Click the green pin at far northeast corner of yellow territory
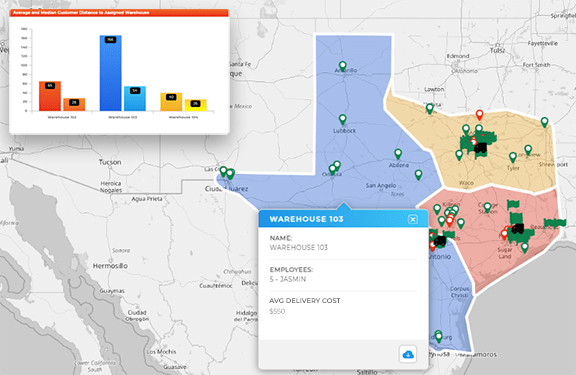 (x=544, y=122)
